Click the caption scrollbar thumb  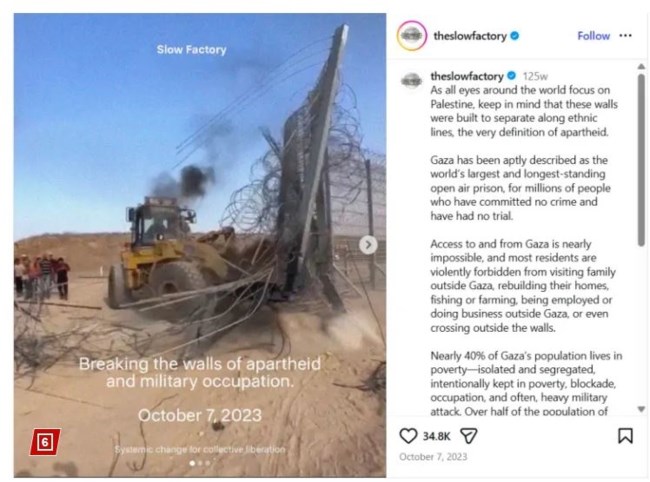[x=641, y=160]
